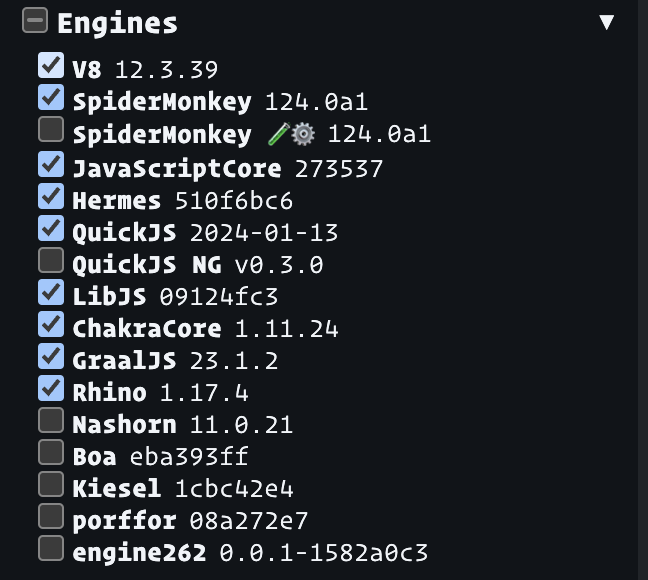The image size is (648, 580).
Task: Click the porffor label text
Action: click(x=124, y=522)
